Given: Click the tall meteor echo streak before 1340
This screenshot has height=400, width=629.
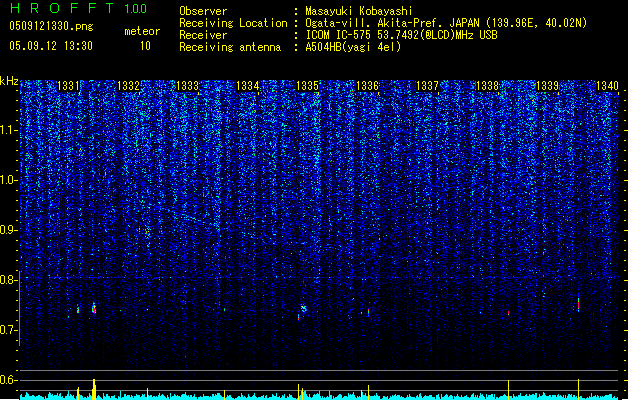Looking at the screenshot, I should (578, 303).
